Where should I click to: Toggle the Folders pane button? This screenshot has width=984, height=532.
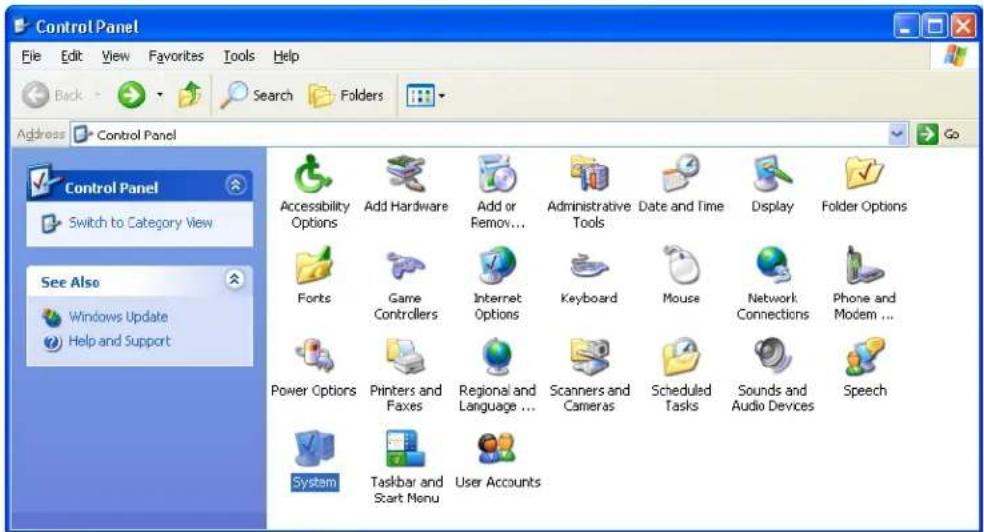point(346,95)
